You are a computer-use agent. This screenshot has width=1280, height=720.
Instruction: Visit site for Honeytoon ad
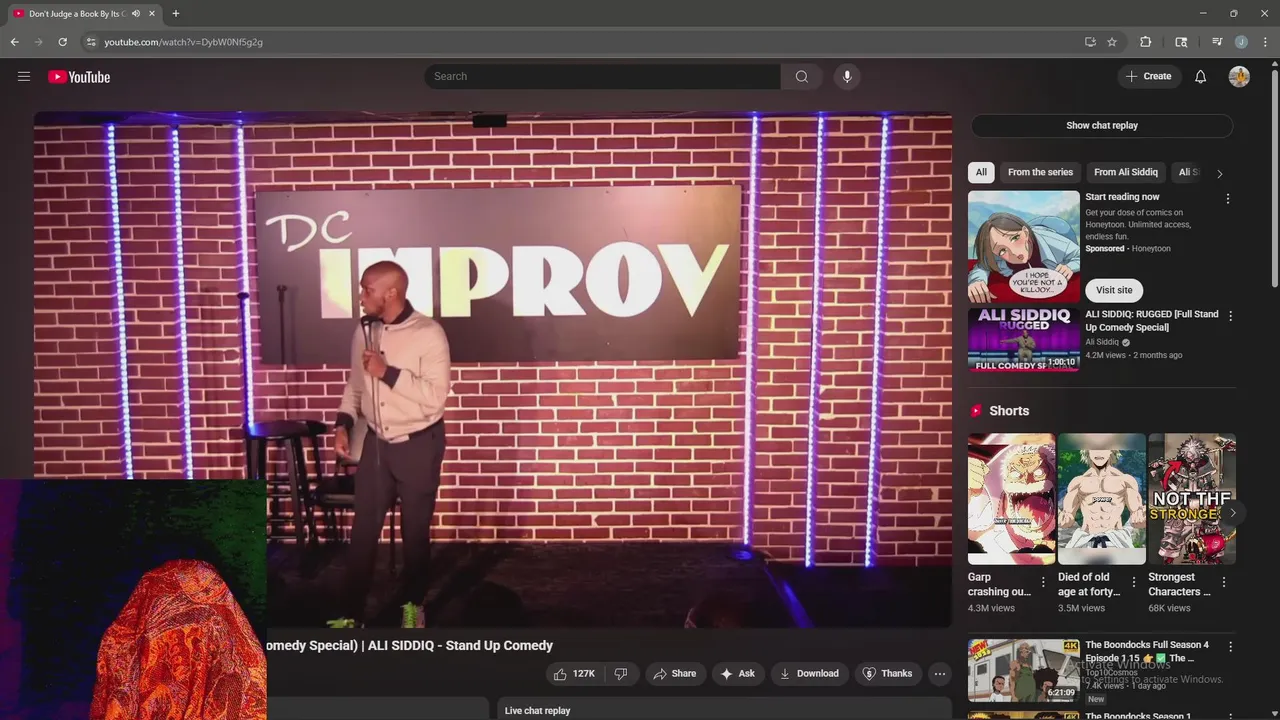tap(1114, 290)
